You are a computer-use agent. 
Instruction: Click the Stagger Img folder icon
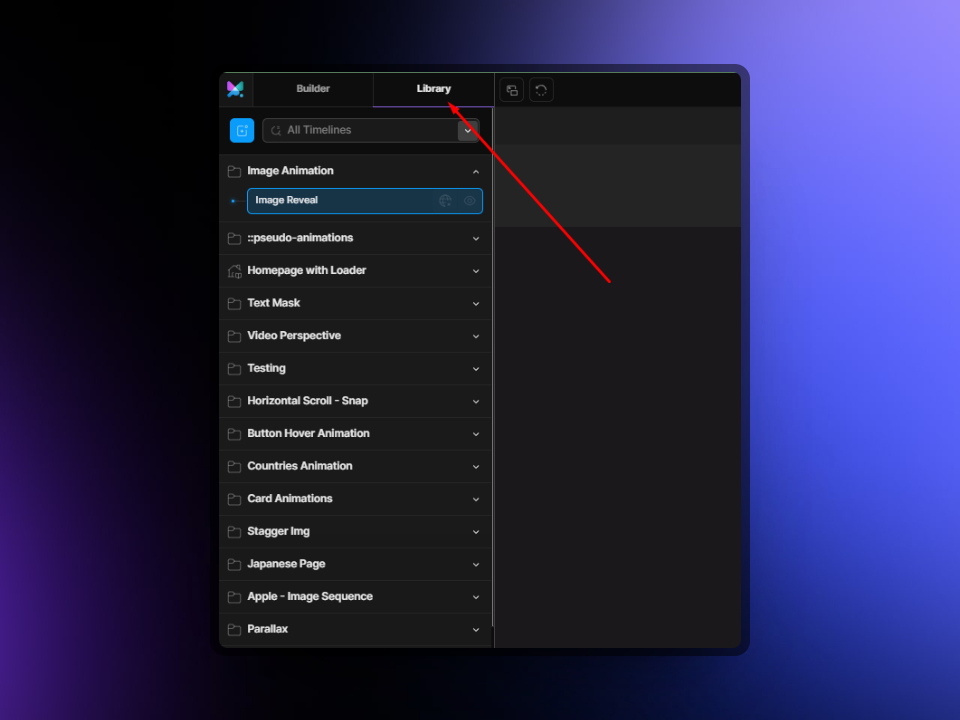(x=234, y=531)
